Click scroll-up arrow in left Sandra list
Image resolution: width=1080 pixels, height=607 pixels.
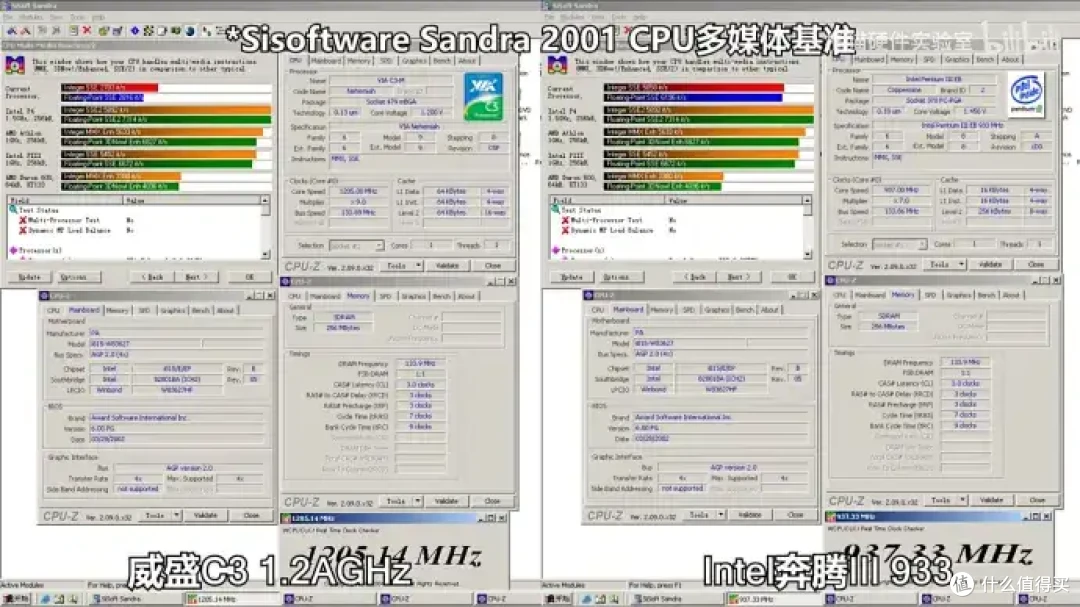coord(265,200)
